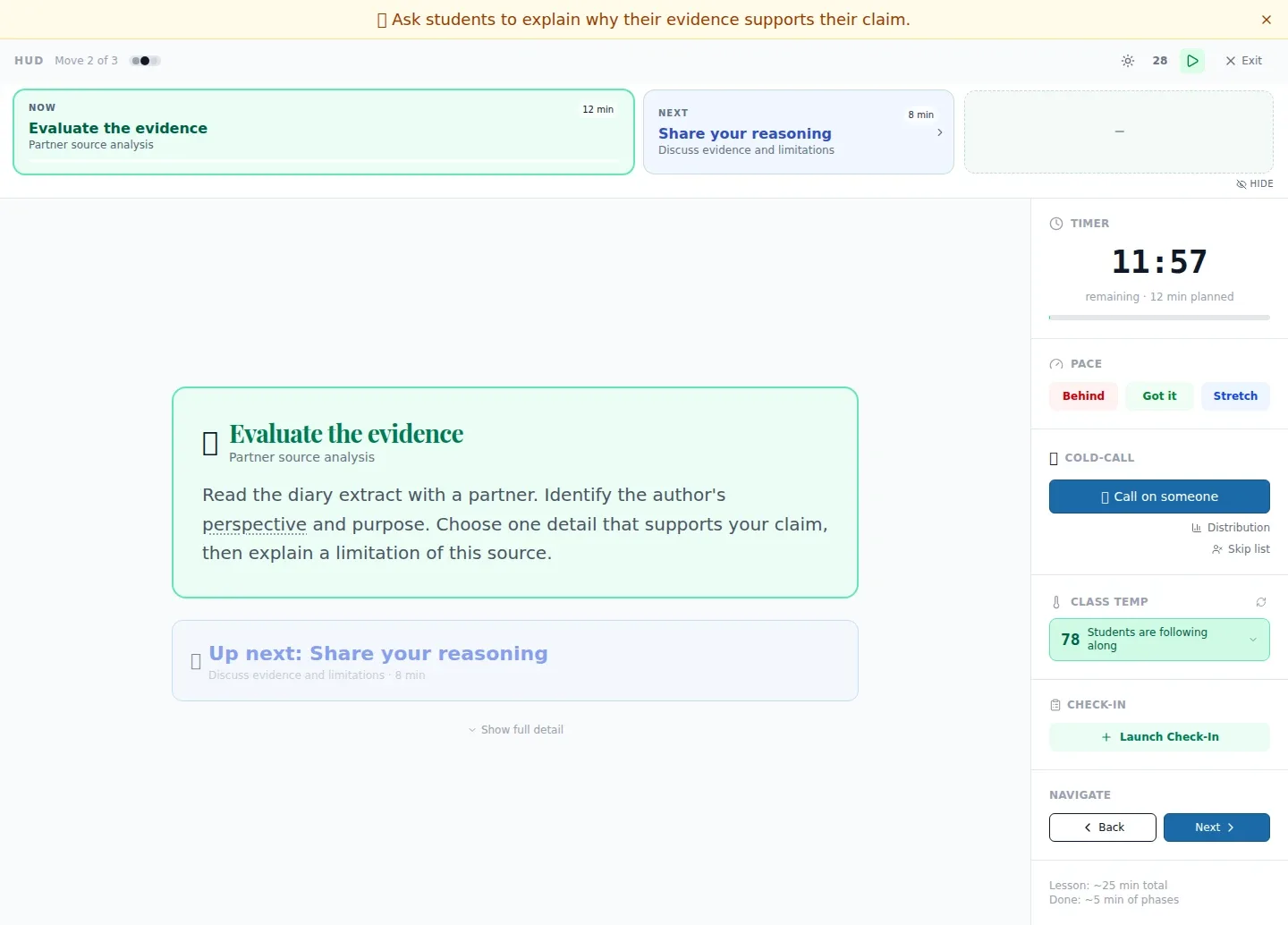Jump to the NEXT card Share your reasoning

tap(799, 132)
